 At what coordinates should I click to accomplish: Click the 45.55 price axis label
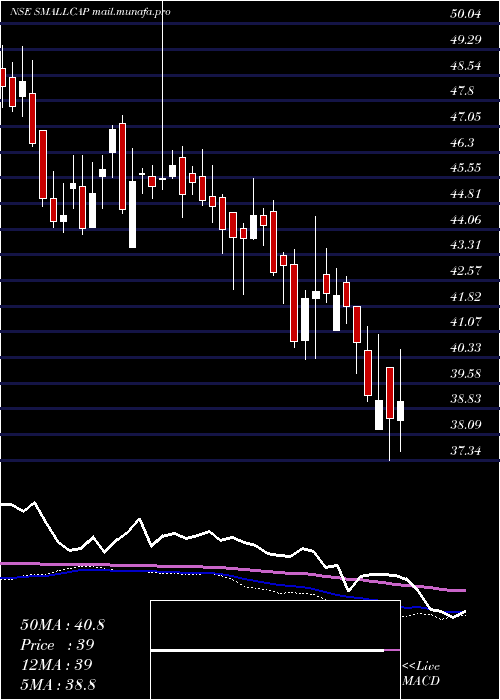(466, 168)
